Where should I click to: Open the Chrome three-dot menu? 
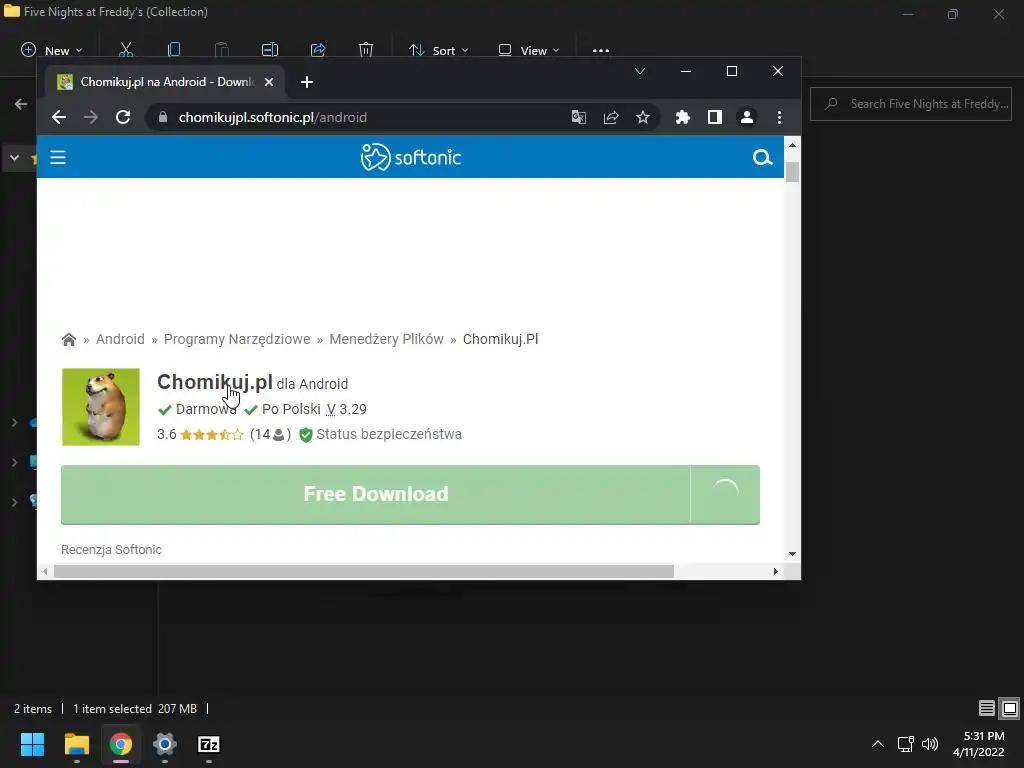click(x=779, y=118)
